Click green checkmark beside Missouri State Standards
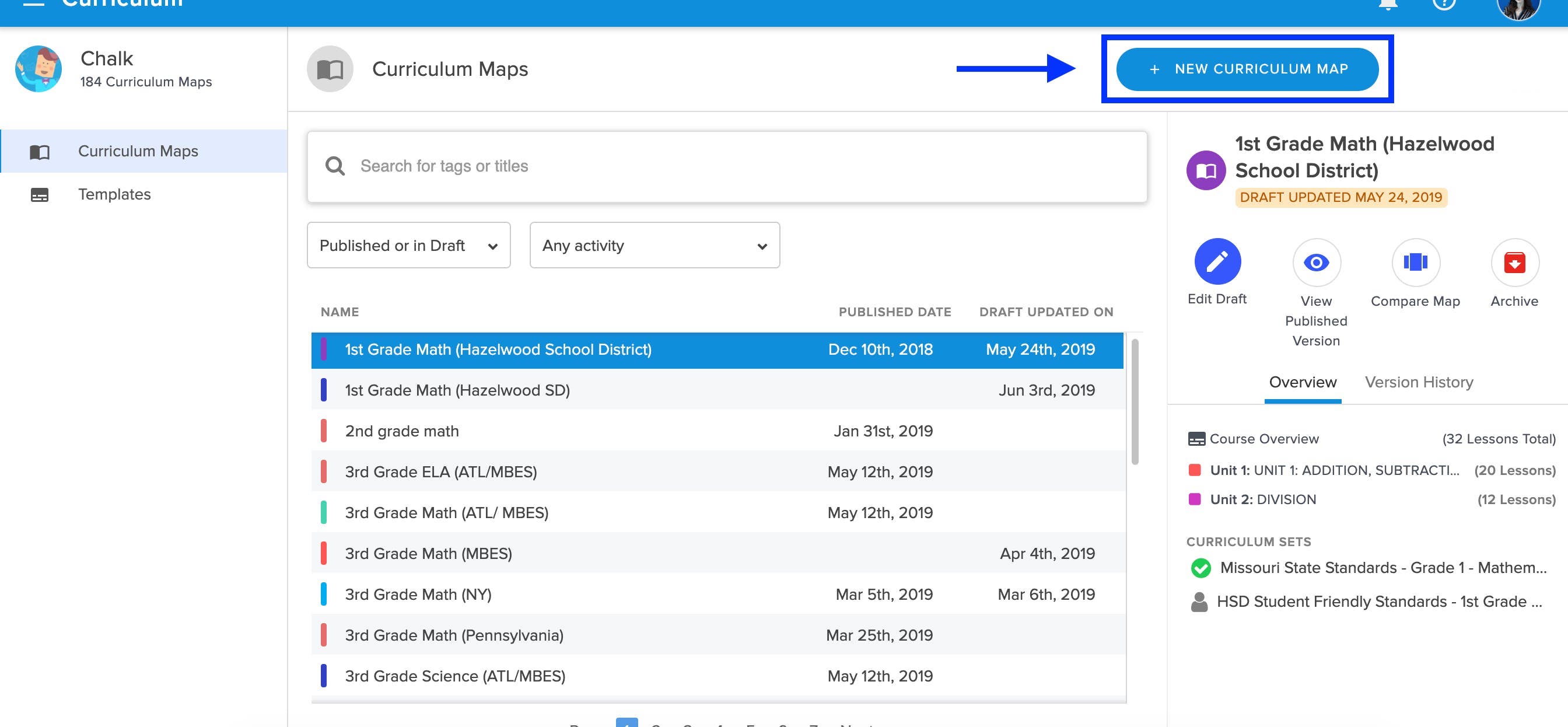This screenshot has height=727, width=1568. coord(1200,568)
